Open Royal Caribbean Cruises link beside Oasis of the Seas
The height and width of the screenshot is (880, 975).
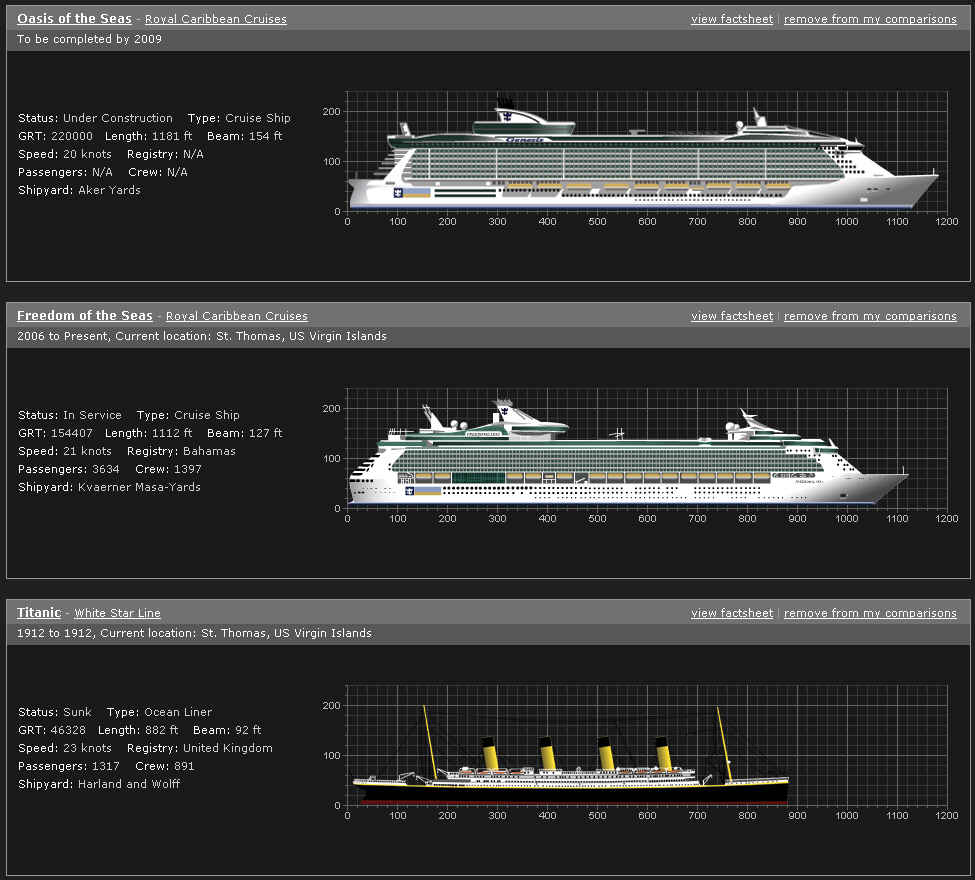coord(216,19)
